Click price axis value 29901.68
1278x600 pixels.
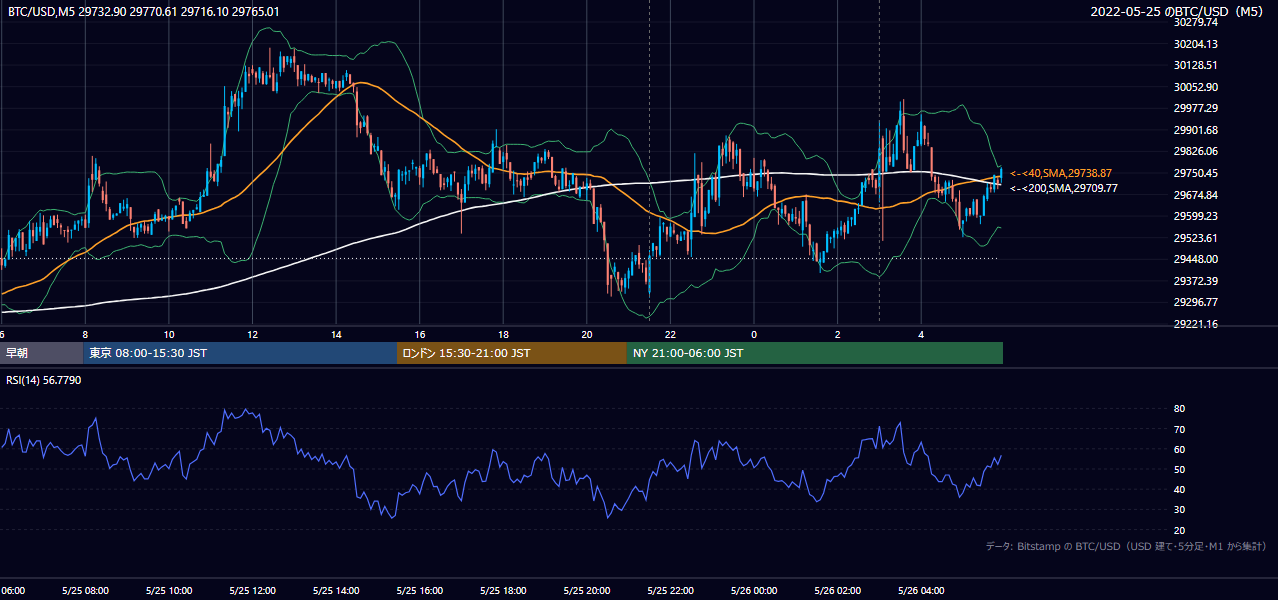(1196, 130)
